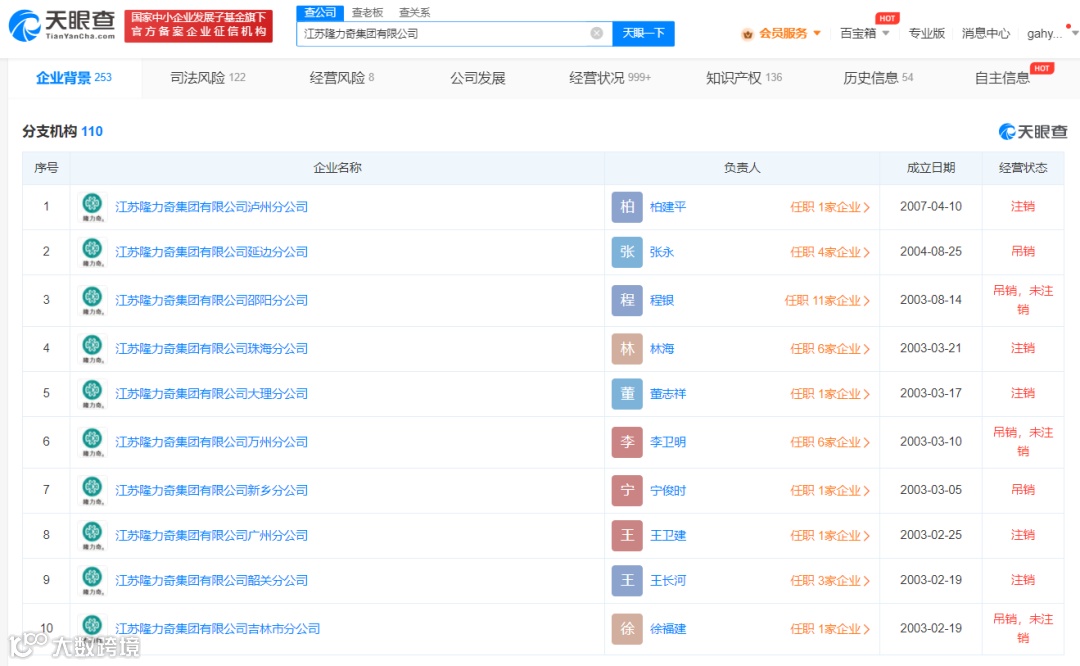The height and width of the screenshot is (666, 1080).
Task: Click the 宁 avatar for 宁俊时
Action: pyautogui.click(x=627, y=490)
